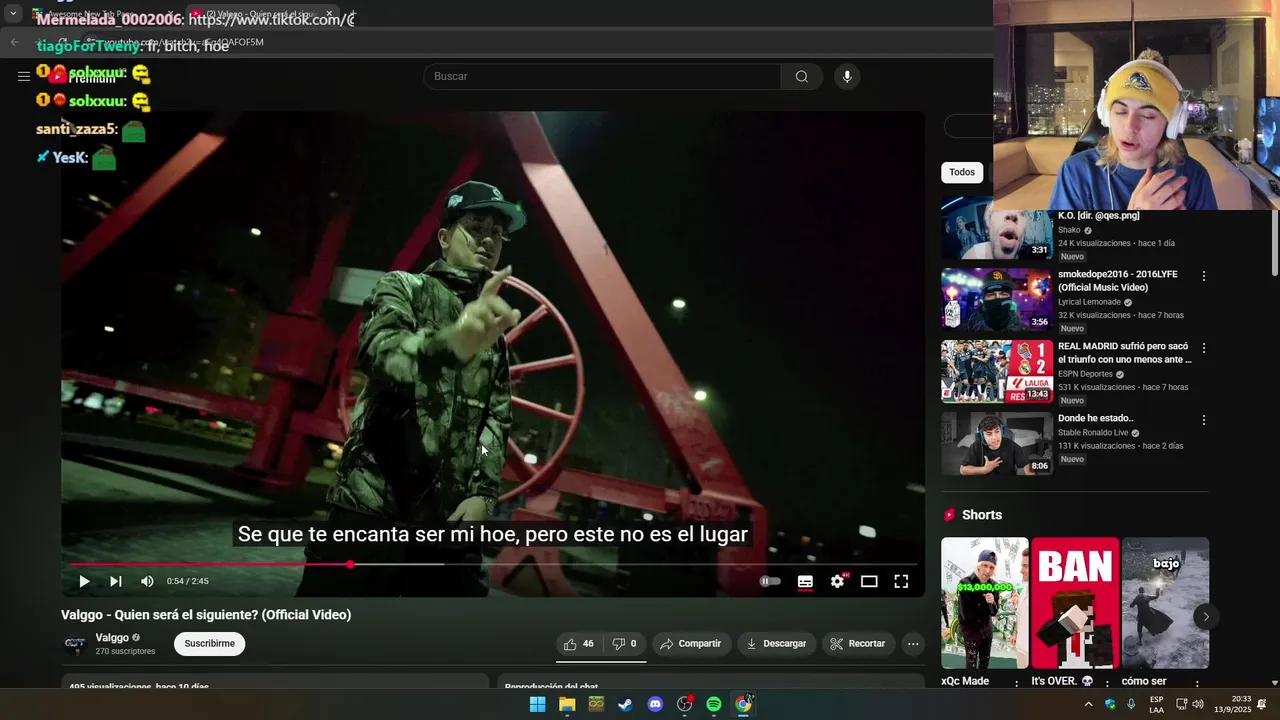This screenshot has width=1280, height=720.
Task: Open the cómo ser short thumbnail
Action: (1165, 603)
